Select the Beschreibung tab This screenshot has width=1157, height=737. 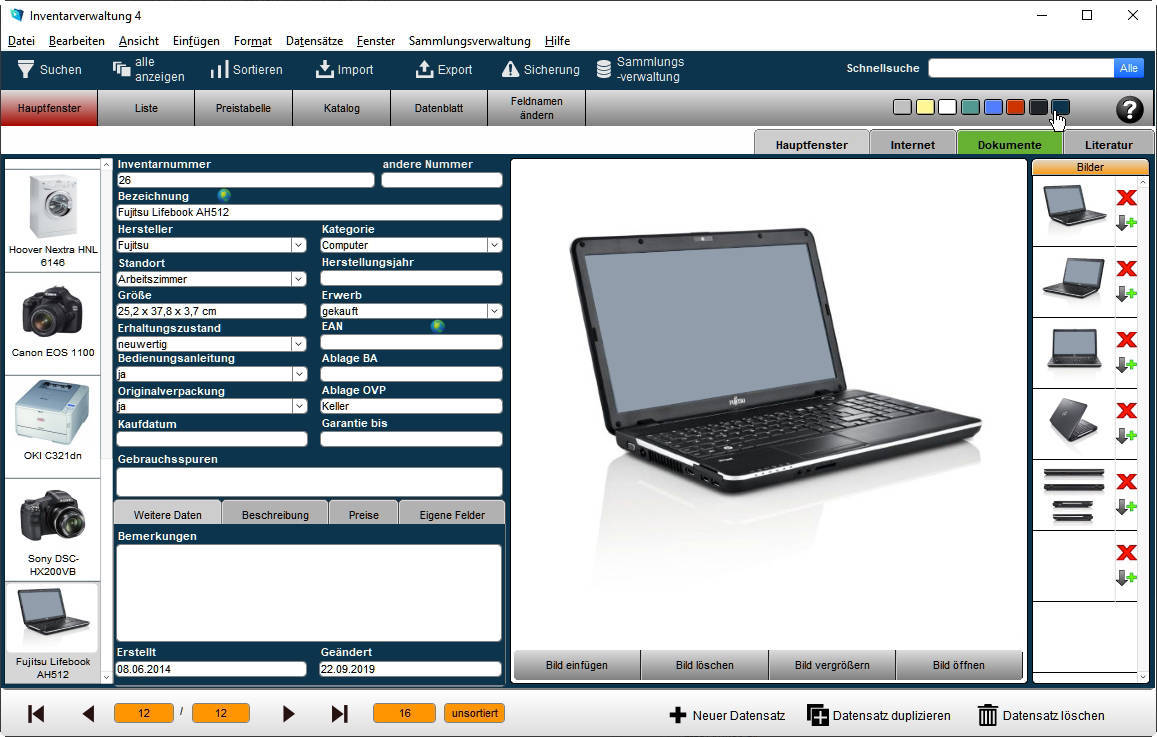(x=274, y=515)
